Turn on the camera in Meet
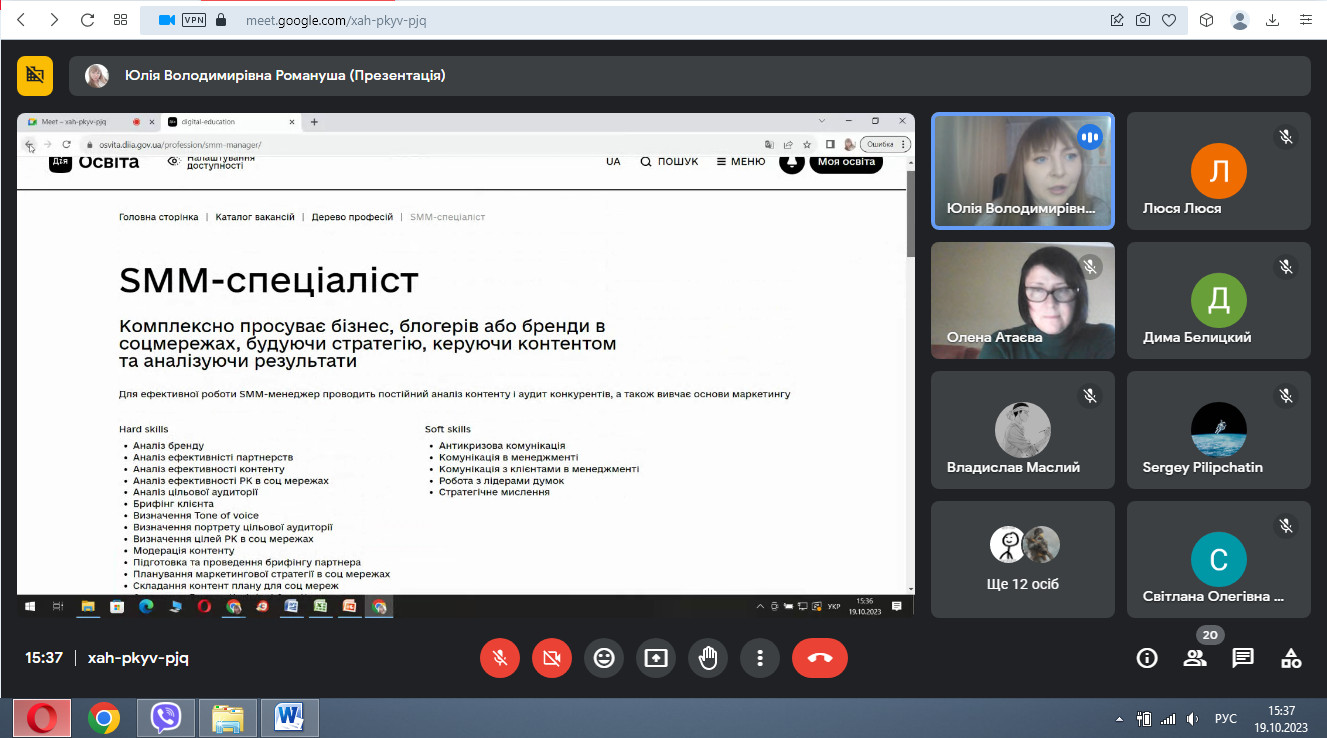Viewport: 1327px width, 738px height. pos(552,658)
